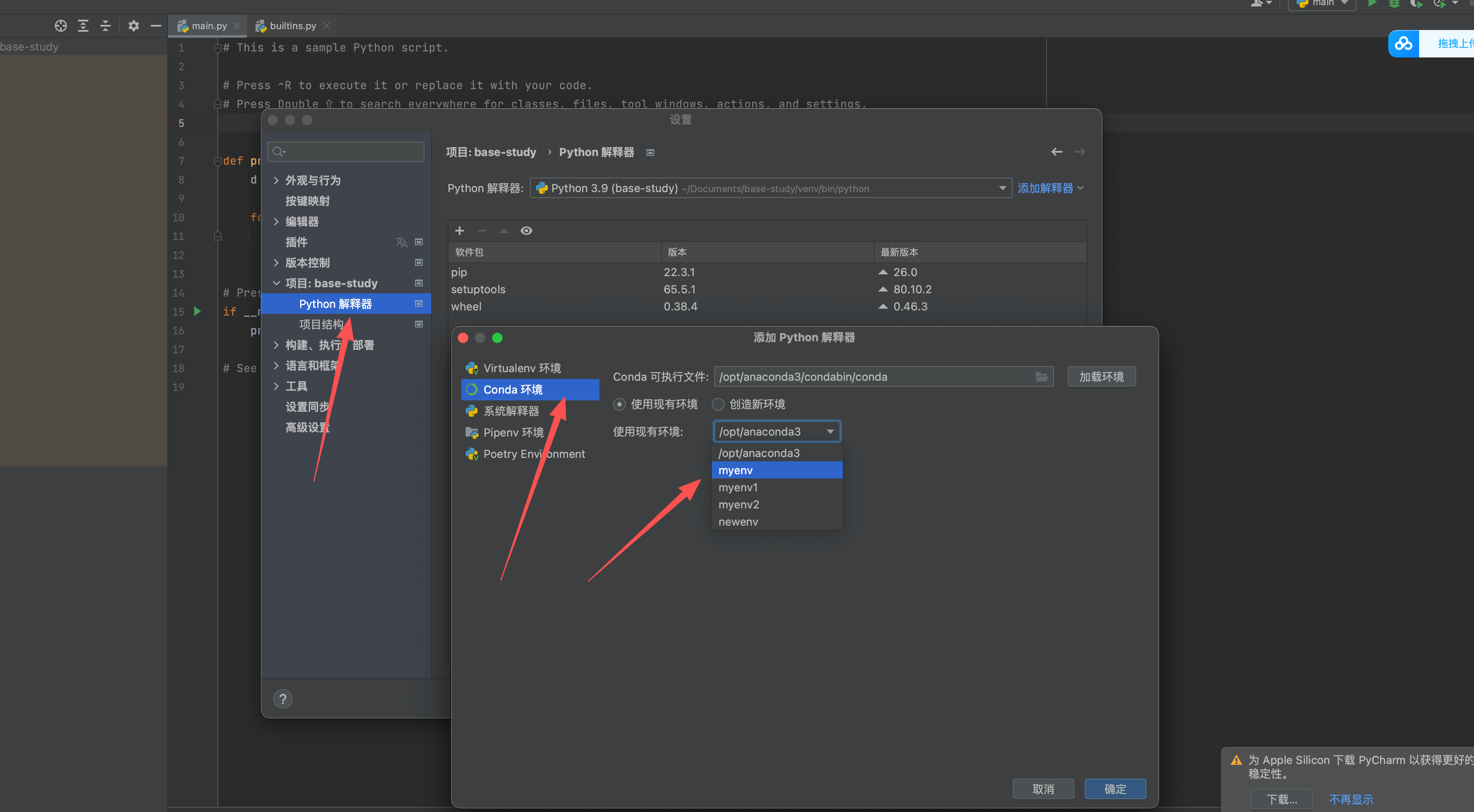Switch to the builtins.py tab
The height and width of the screenshot is (812, 1474).
[292, 26]
